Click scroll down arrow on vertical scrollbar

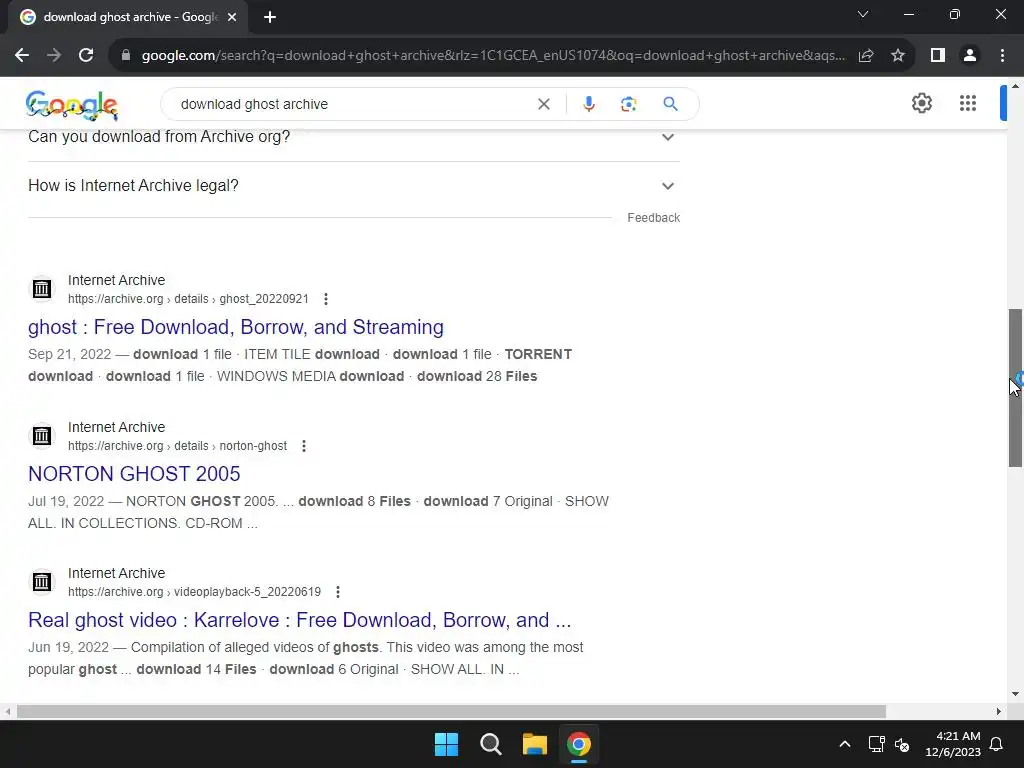click(1015, 694)
